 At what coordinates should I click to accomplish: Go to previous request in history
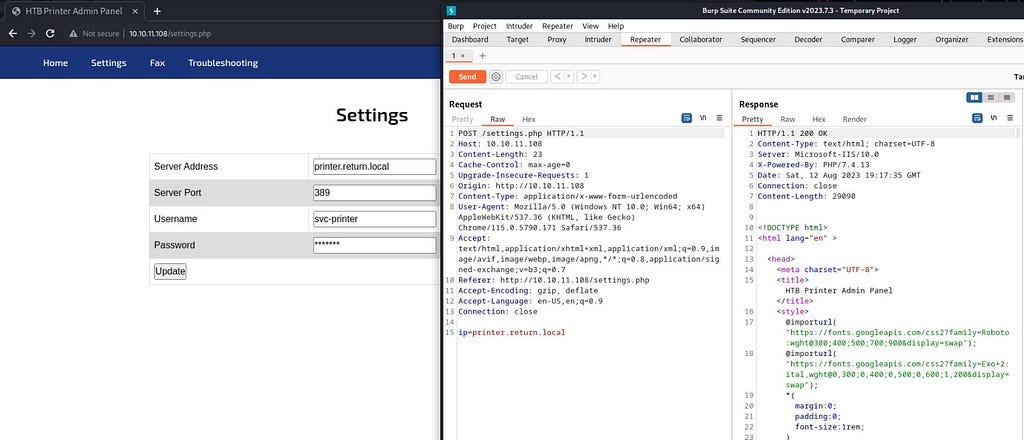558,76
